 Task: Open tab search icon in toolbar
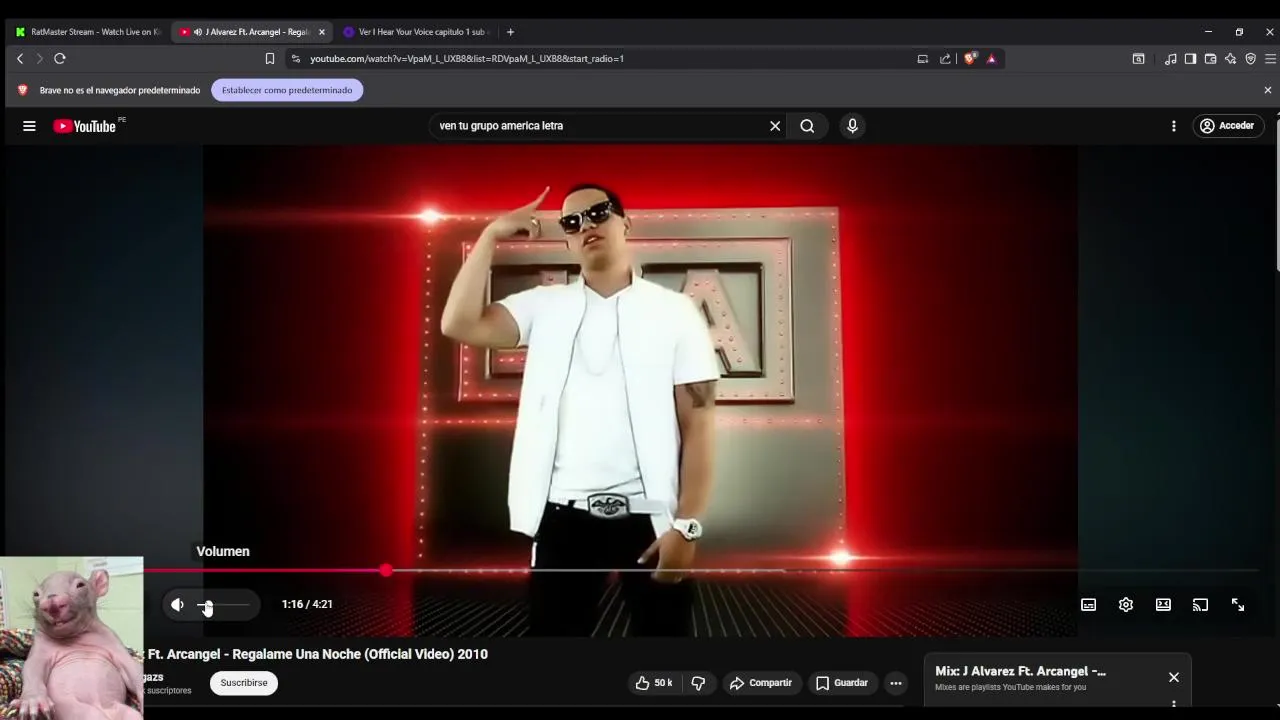1138,59
